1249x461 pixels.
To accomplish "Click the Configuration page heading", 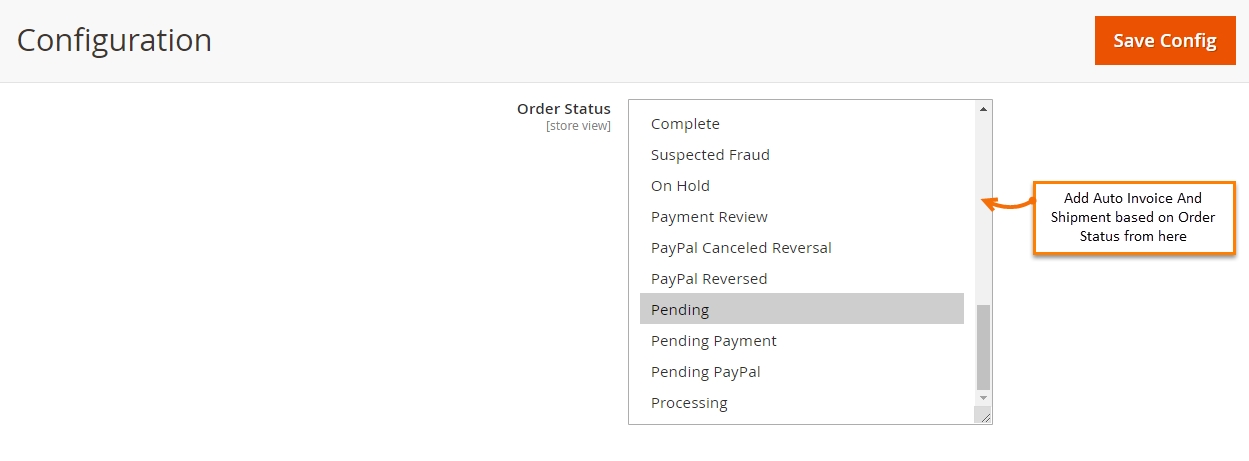I will tap(114, 41).
